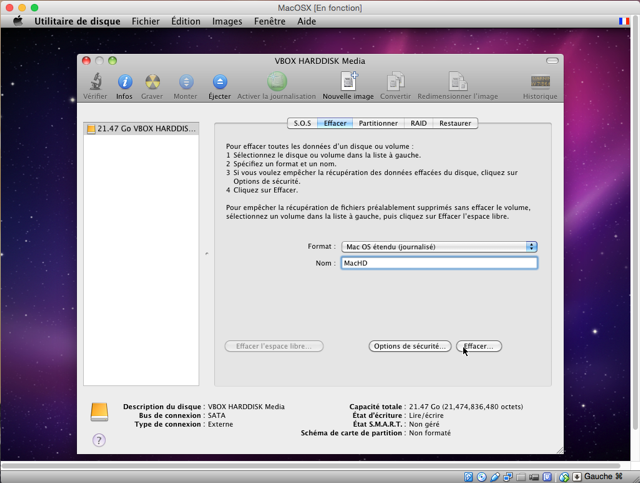Click 'Non formaté' partition scheme value
640x483 pixels.
coord(430,433)
